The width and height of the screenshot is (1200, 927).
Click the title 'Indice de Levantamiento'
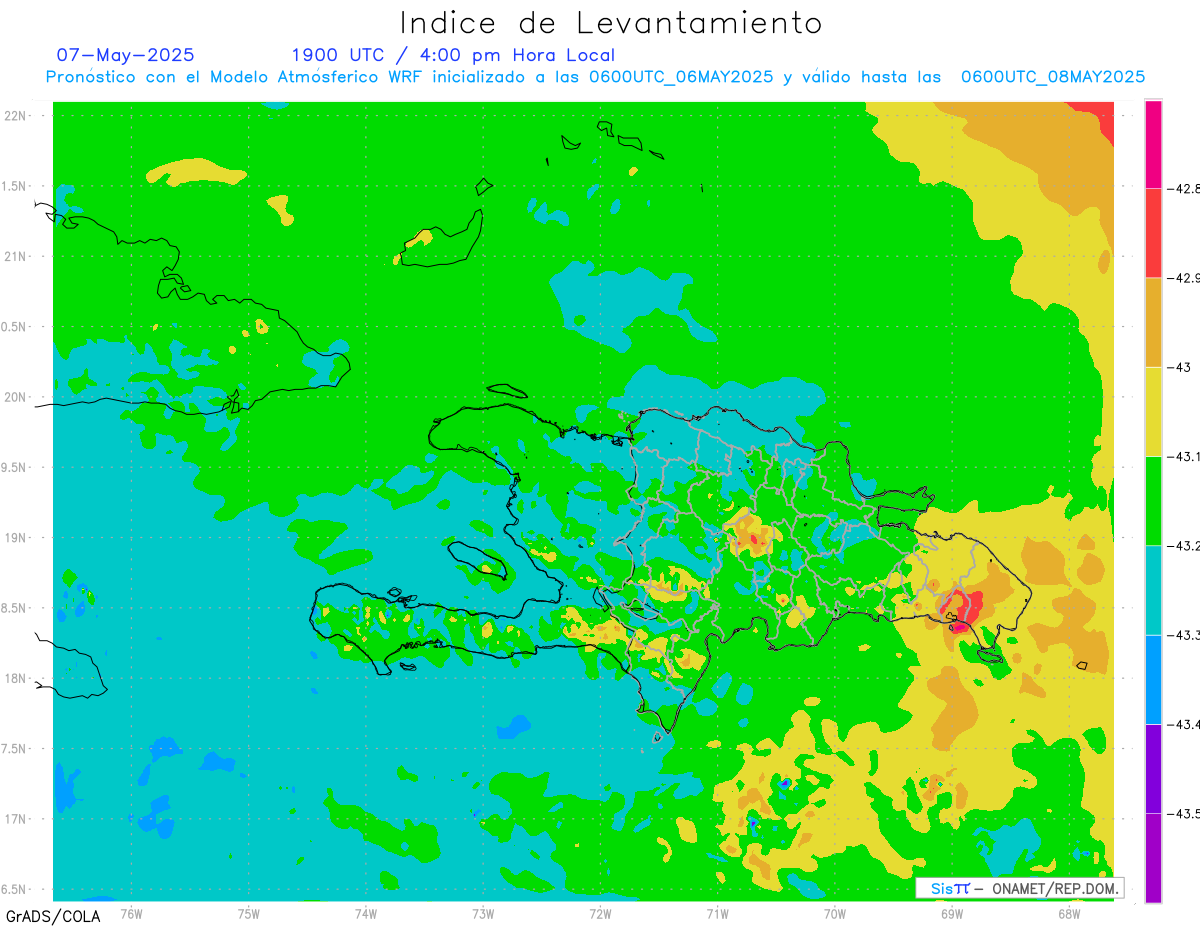[x=611, y=22]
